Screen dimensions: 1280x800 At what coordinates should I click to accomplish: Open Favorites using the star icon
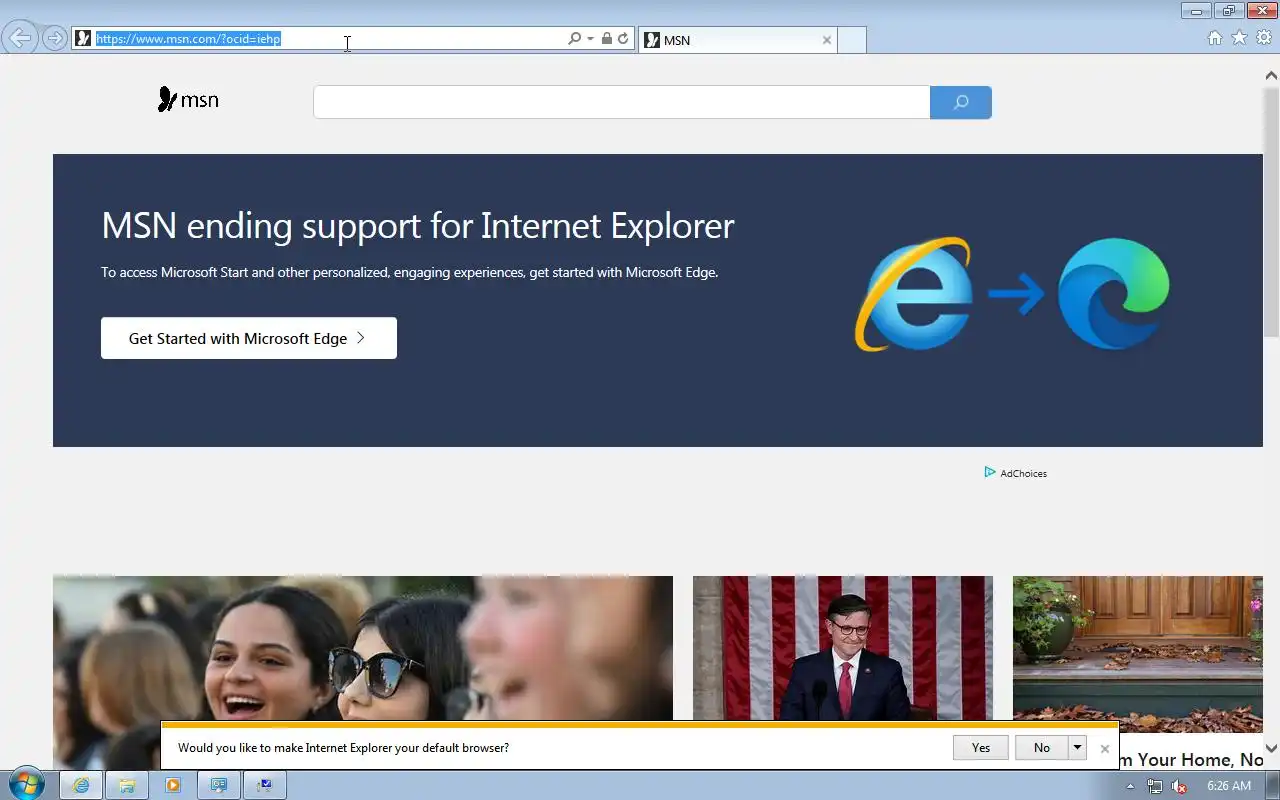(x=1239, y=38)
